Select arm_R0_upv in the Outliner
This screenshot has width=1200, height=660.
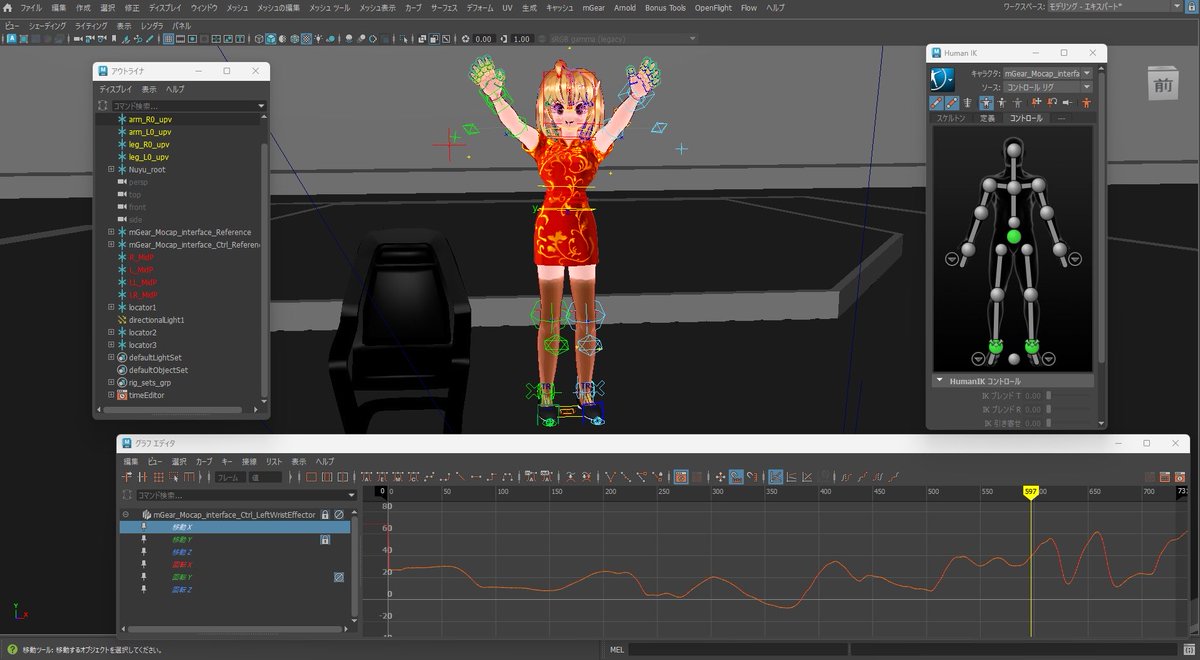click(149, 119)
